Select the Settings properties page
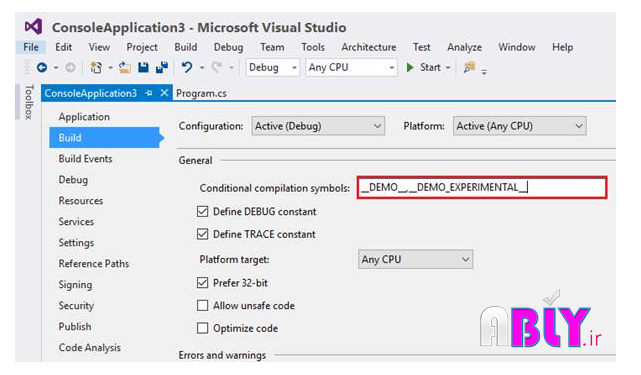The image size is (641, 375). (76, 243)
